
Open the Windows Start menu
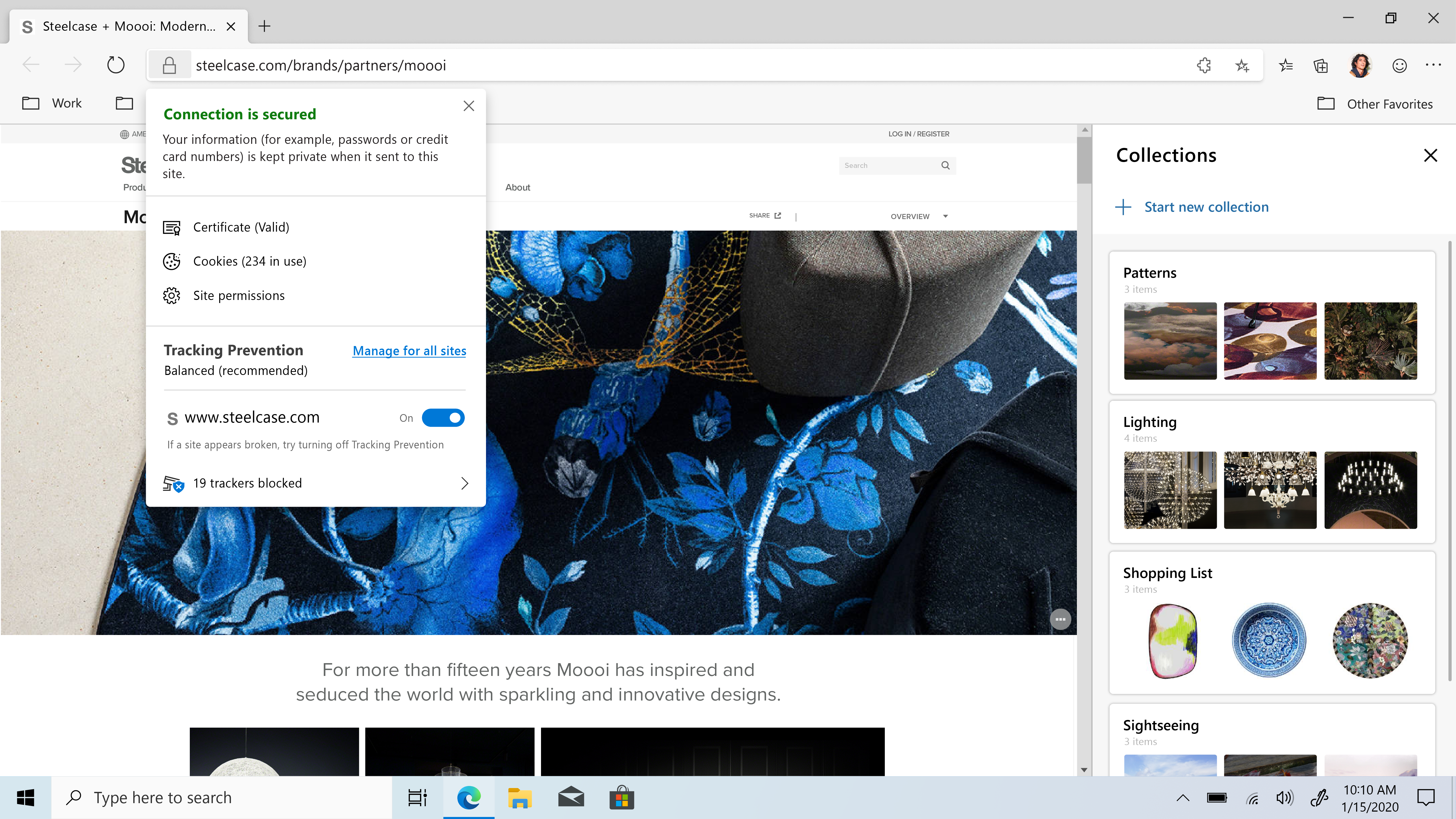tap(25, 798)
